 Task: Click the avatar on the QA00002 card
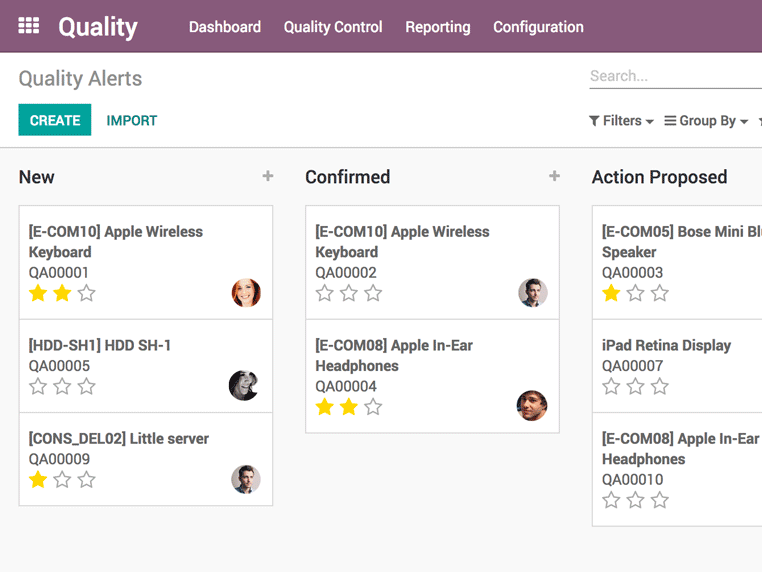(533, 292)
